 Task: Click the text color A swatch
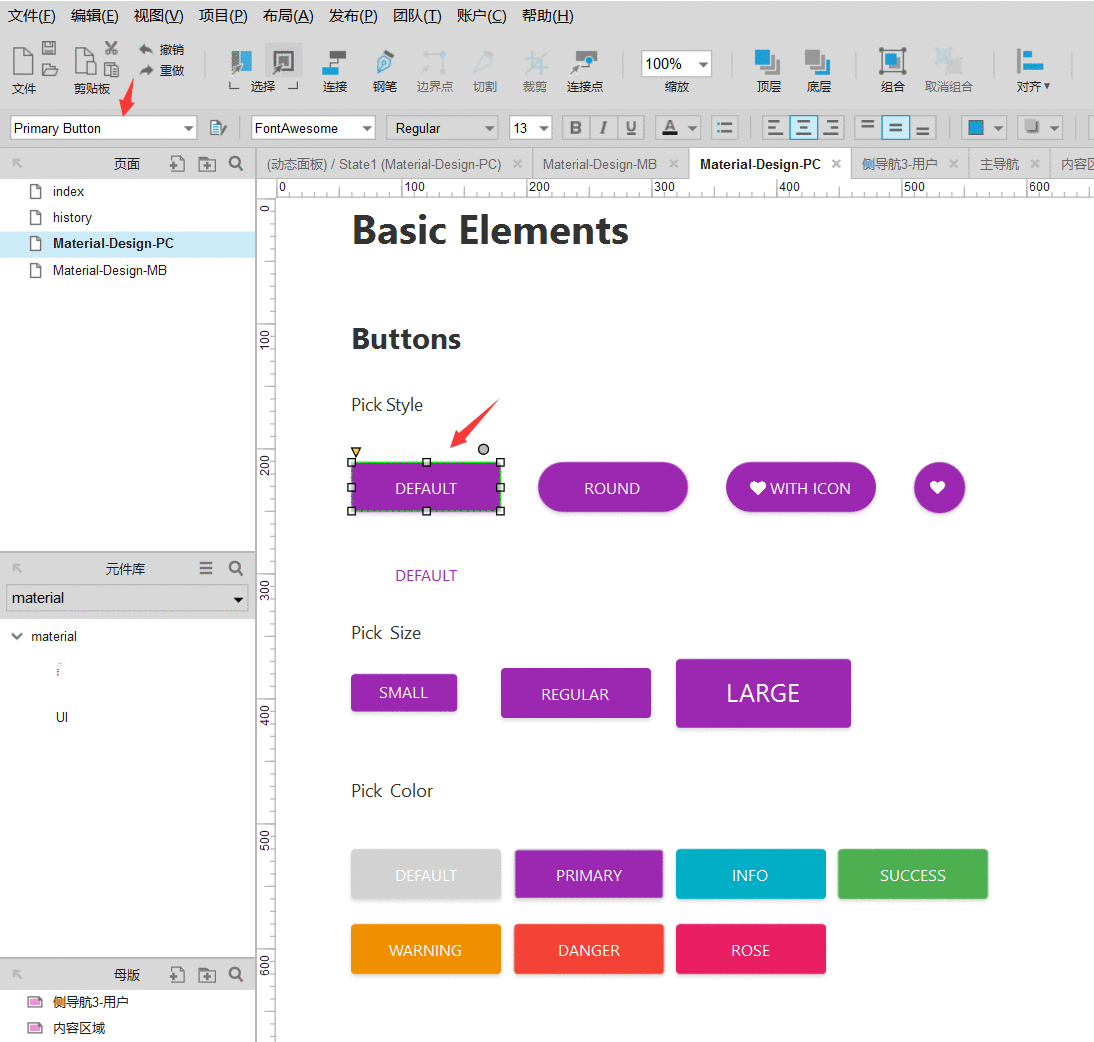670,128
